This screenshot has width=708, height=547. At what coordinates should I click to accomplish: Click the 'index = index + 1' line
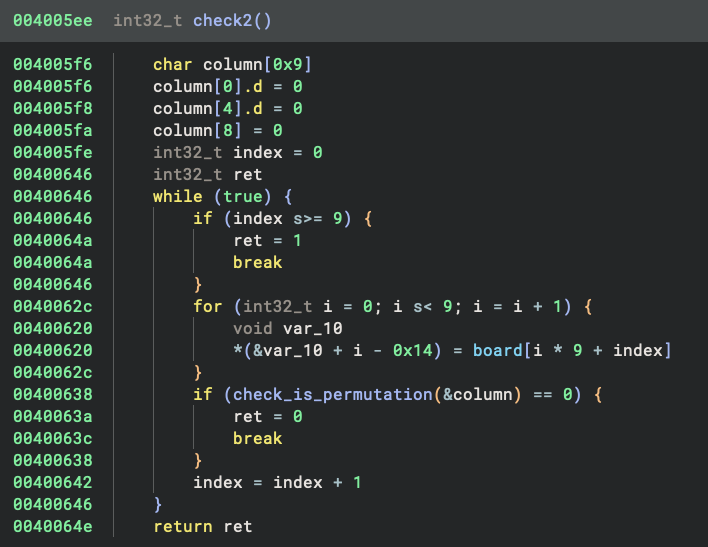[x=277, y=483]
